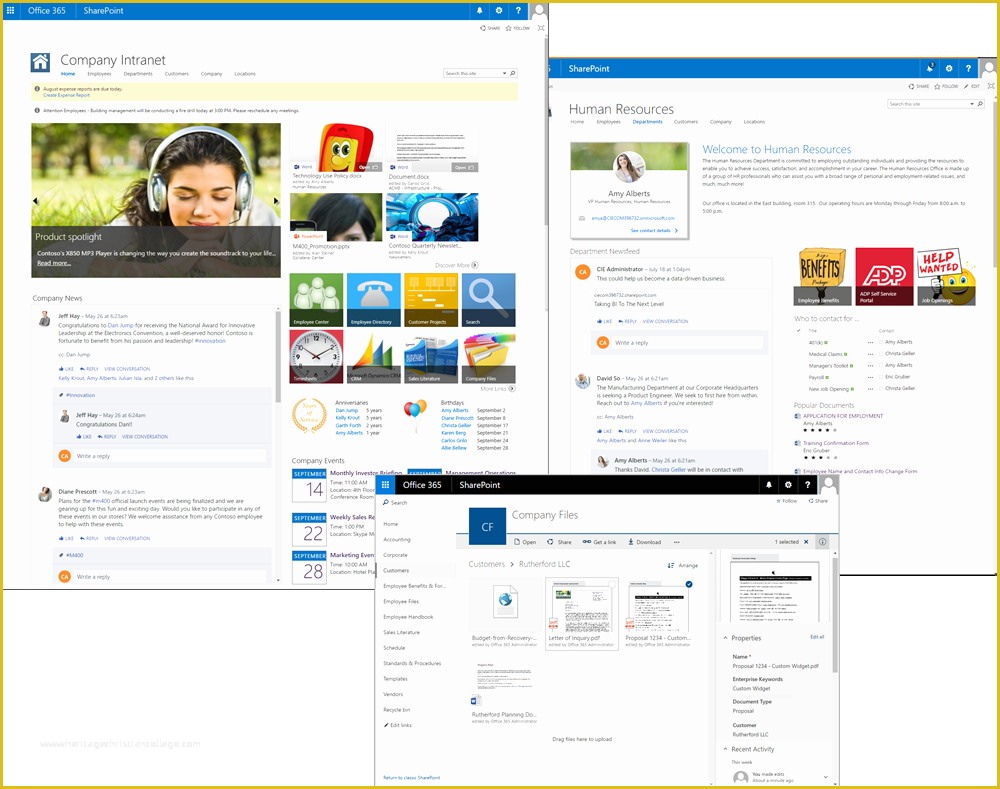
Task: Open help icon in Company Files window
Action: 807,485
